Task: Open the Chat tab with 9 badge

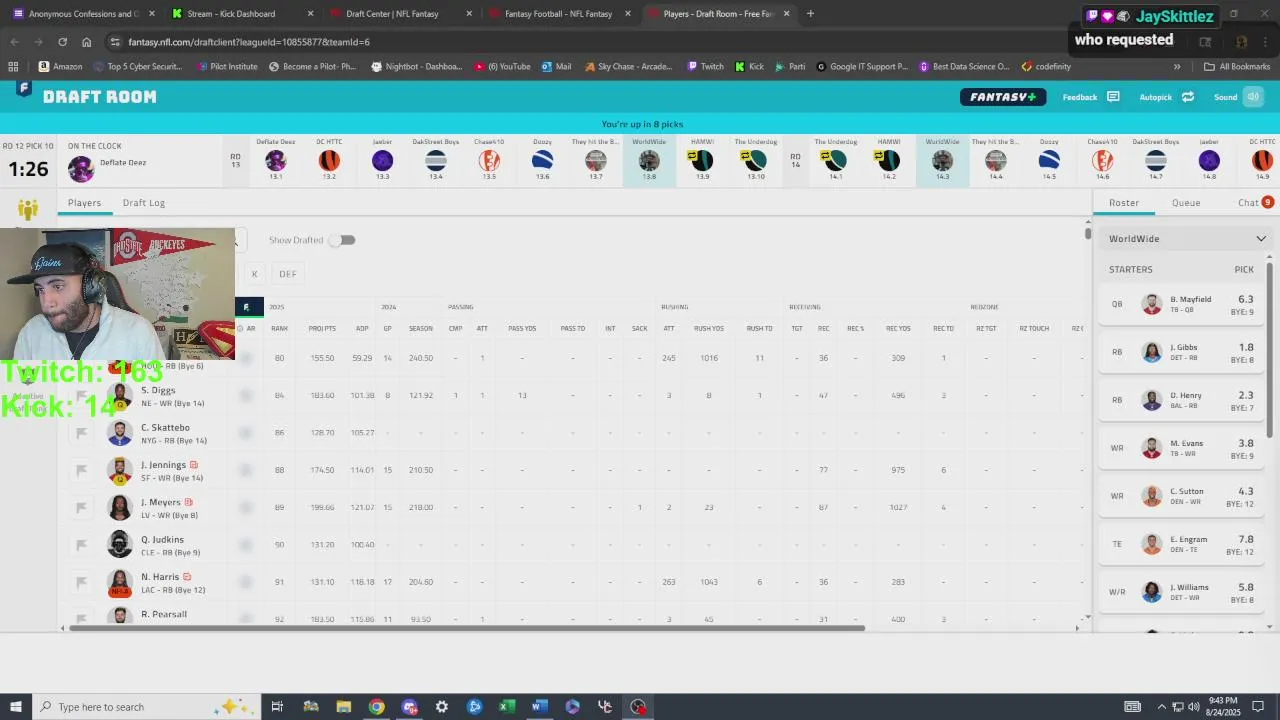Action: 1255,203
